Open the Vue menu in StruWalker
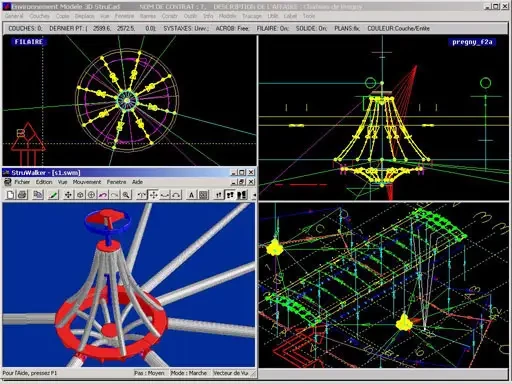Image resolution: width=512 pixels, height=384 pixels. point(62,182)
